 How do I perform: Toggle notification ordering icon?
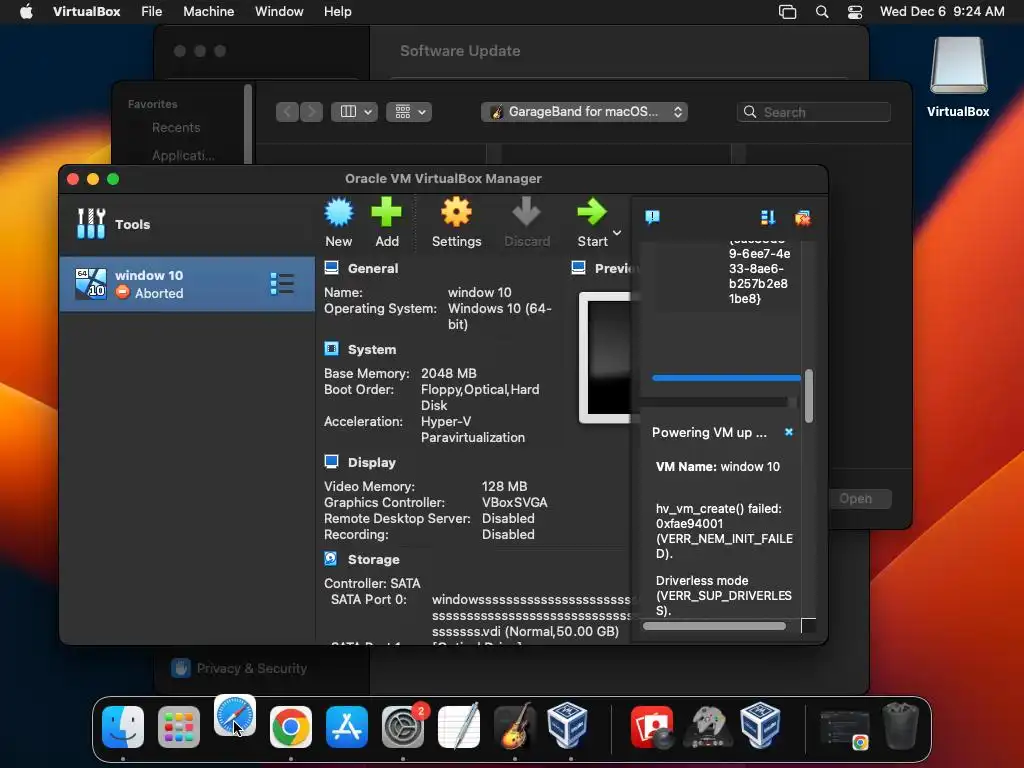767,217
